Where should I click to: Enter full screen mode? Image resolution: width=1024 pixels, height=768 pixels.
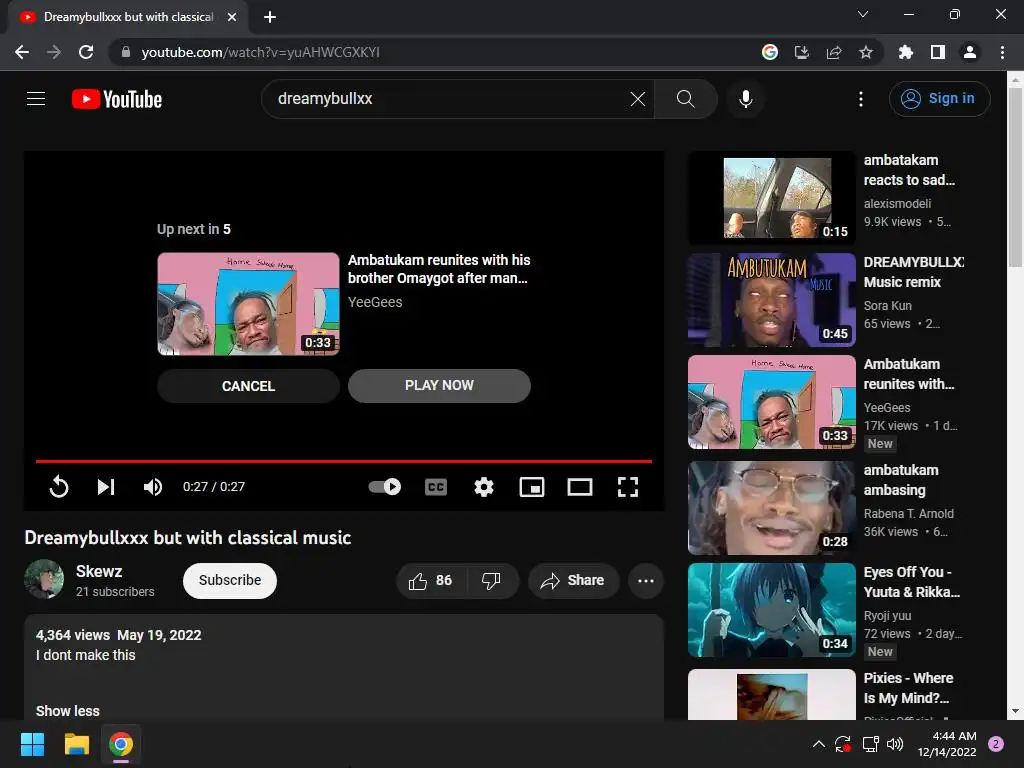click(x=628, y=487)
